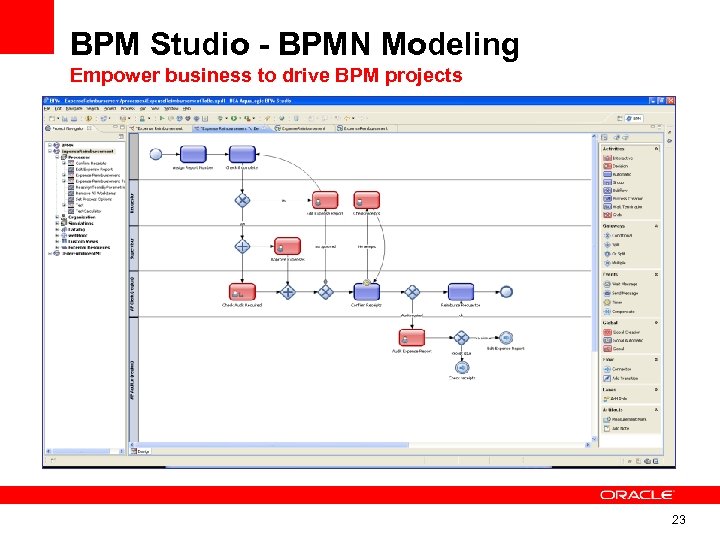Select the Reimburse Requestor blue activity
The image size is (720, 540).
[x=461, y=292]
